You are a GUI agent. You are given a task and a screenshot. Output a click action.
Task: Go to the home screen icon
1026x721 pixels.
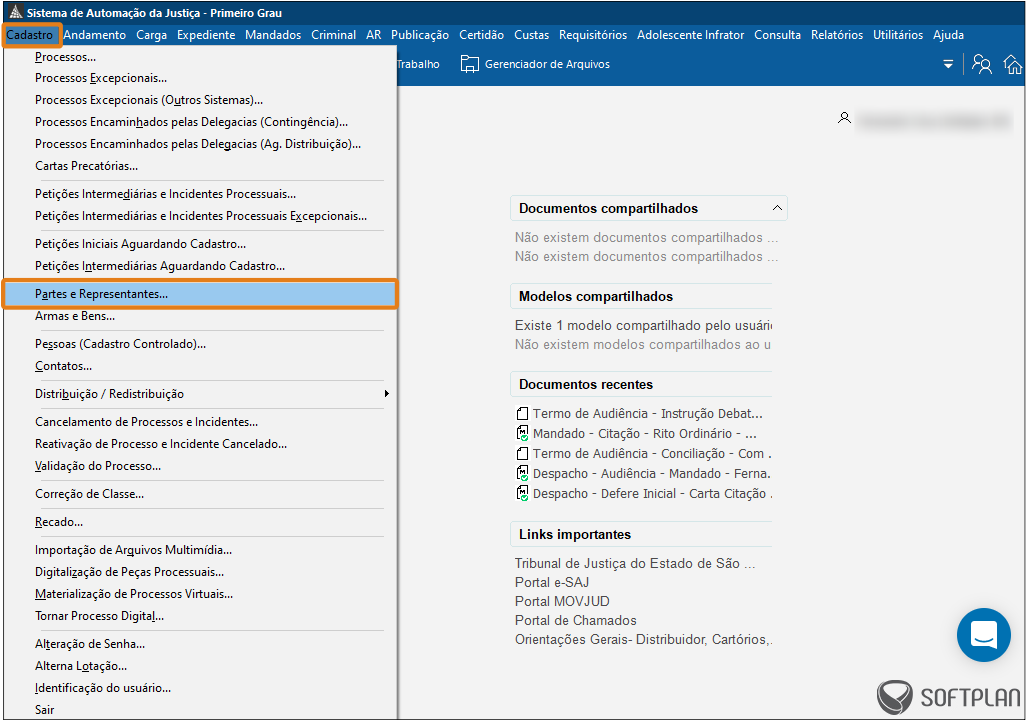point(1013,64)
